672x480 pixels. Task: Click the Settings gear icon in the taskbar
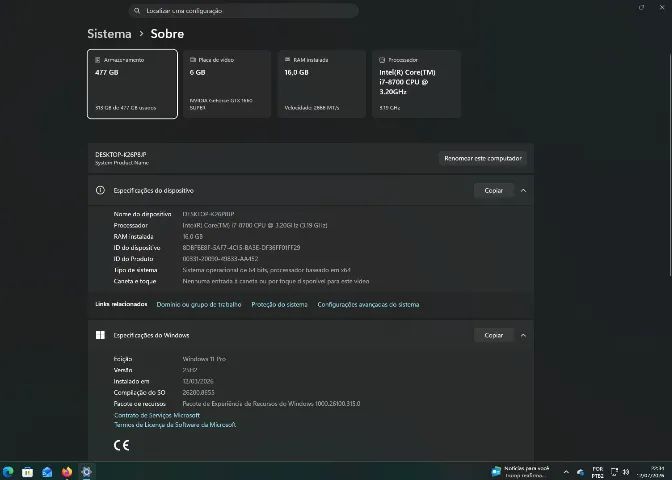86,472
